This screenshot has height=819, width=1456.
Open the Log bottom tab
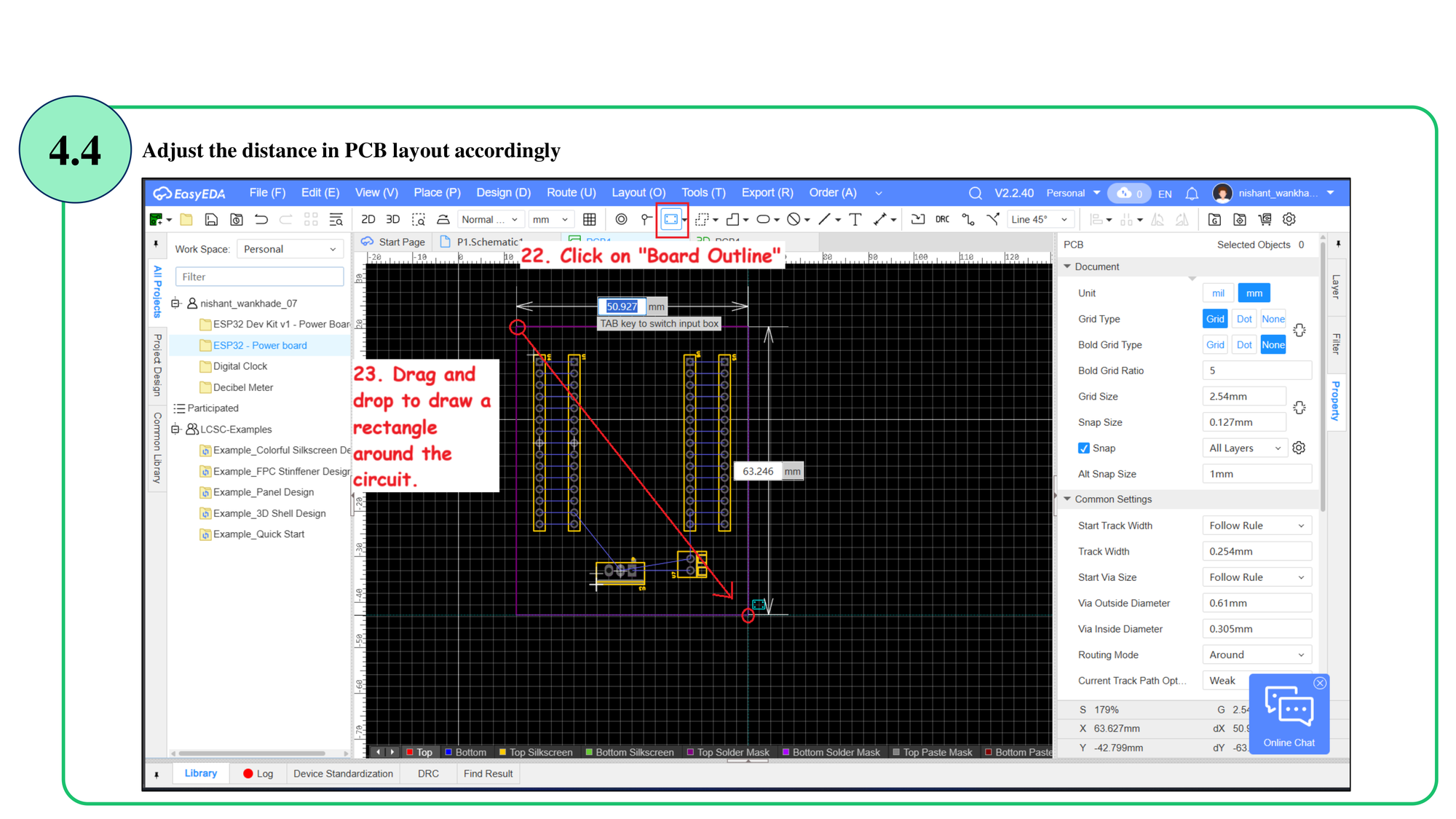(x=258, y=773)
